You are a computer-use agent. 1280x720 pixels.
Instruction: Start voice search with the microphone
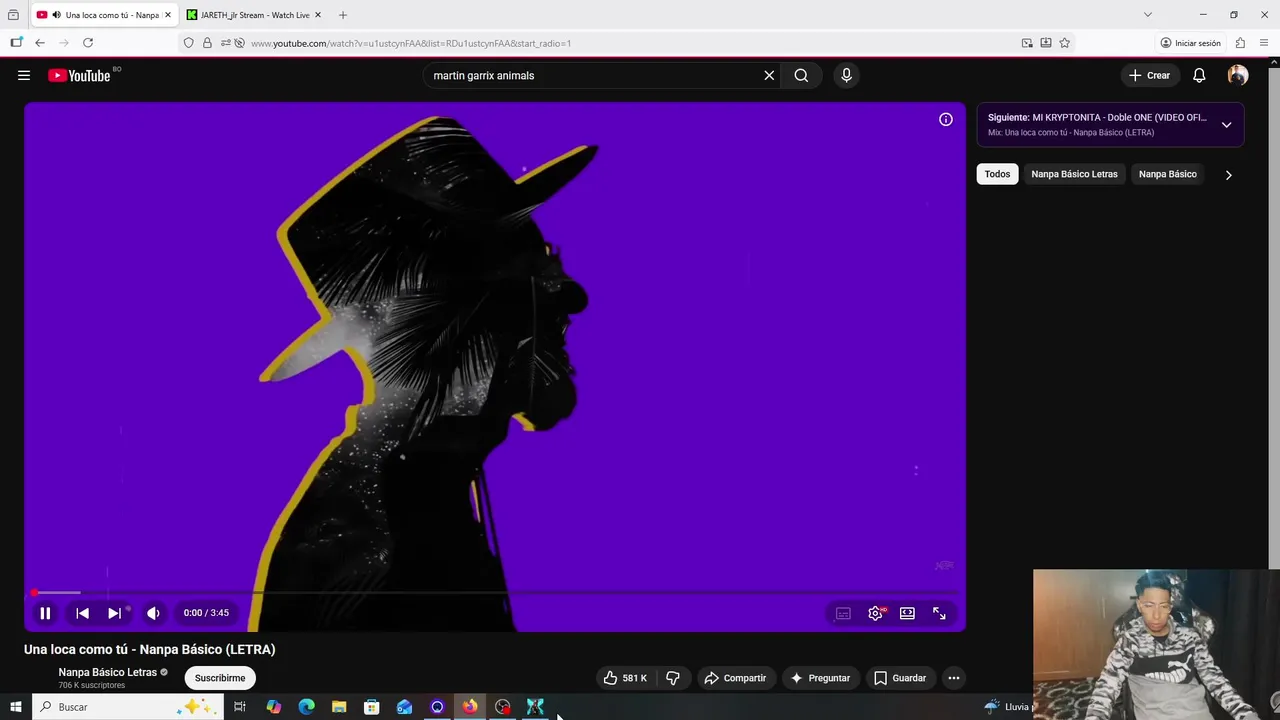tap(846, 75)
